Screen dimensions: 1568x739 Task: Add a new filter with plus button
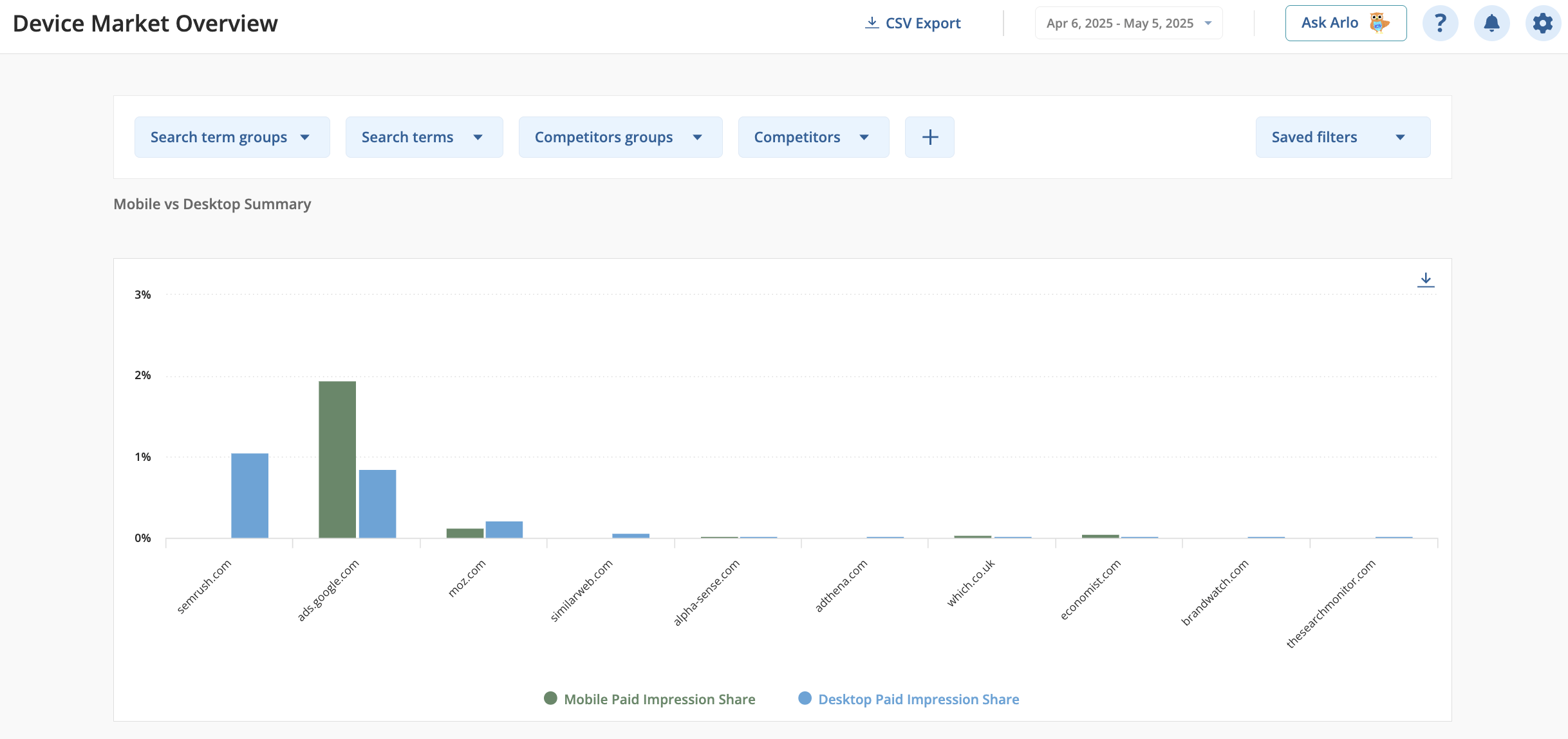click(x=929, y=137)
